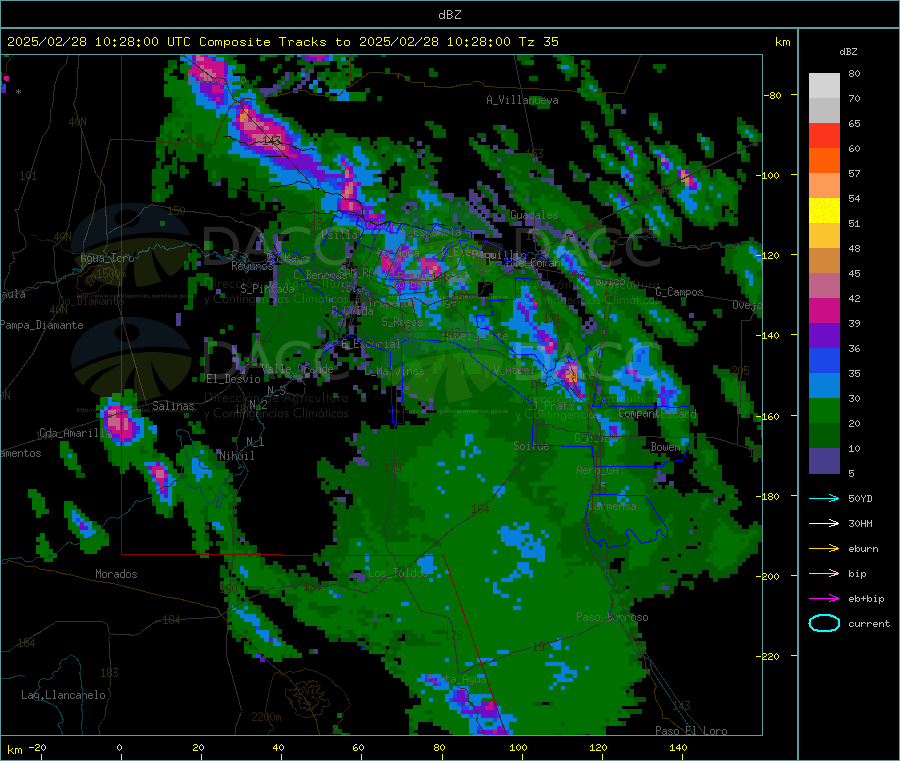
Task: Click the Bowen map label
Action: click(665, 446)
